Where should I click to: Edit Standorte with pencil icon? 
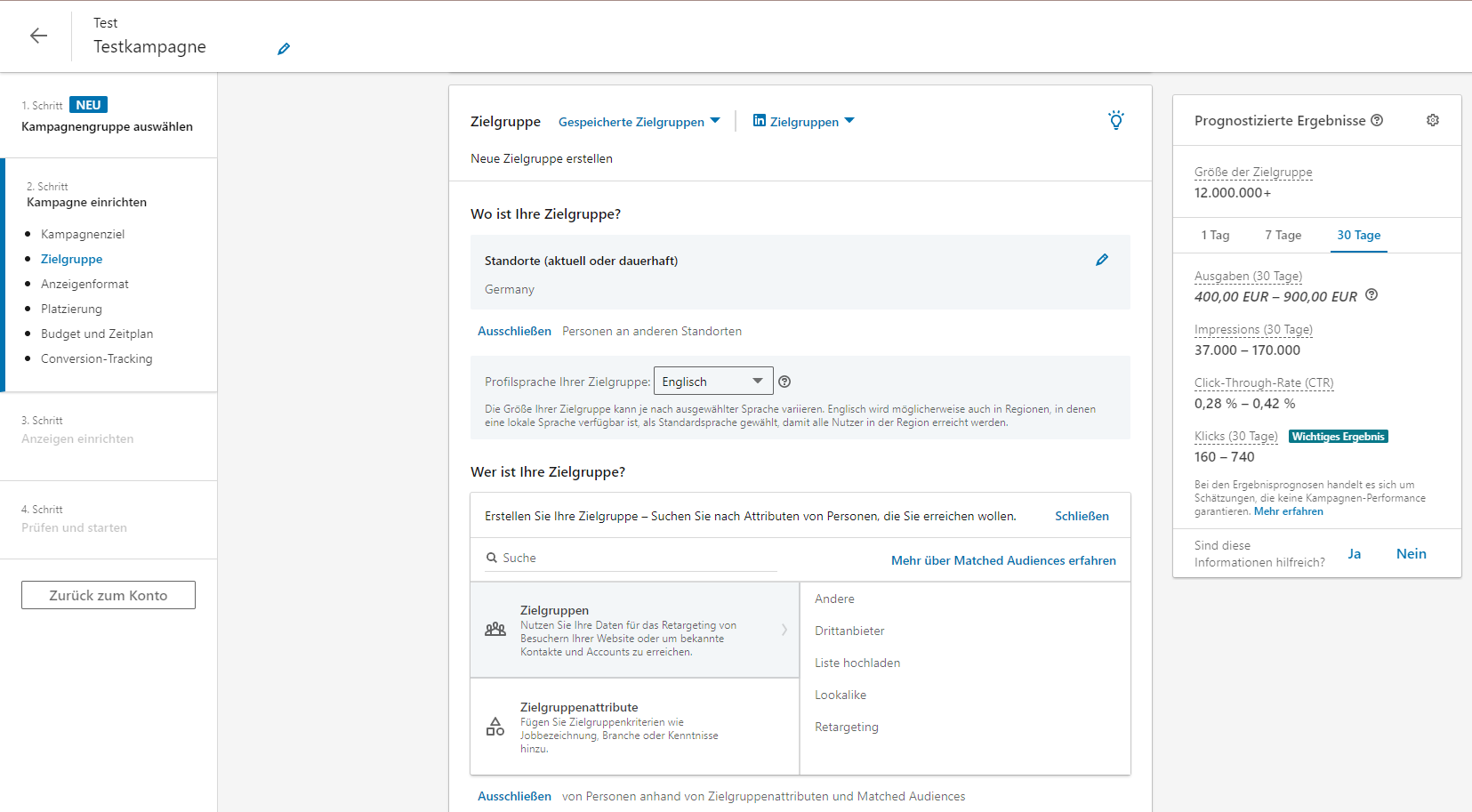[x=1102, y=260]
